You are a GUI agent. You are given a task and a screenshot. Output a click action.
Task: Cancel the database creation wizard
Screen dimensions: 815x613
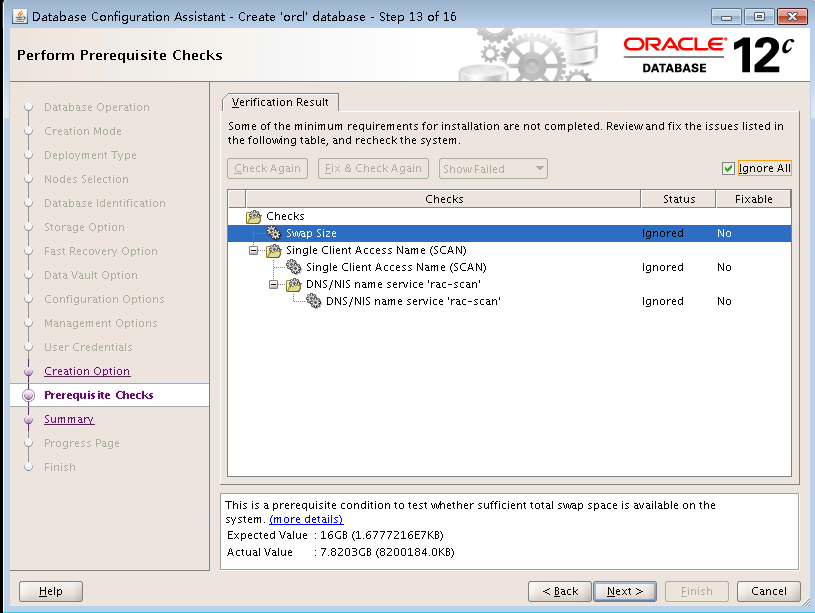(x=769, y=591)
